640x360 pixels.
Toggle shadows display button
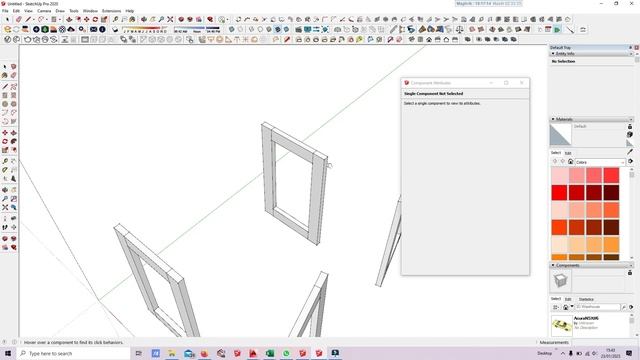click(x=115, y=29)
